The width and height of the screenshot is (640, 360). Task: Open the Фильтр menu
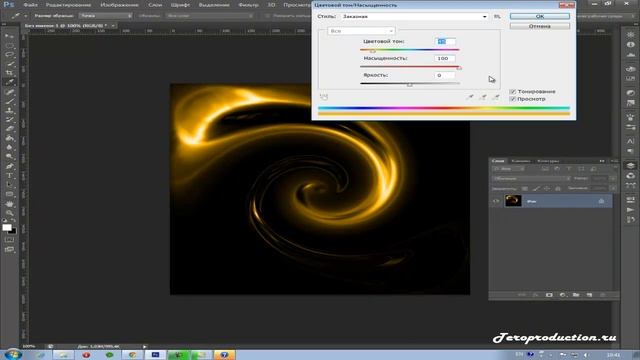tap(248, 5)
